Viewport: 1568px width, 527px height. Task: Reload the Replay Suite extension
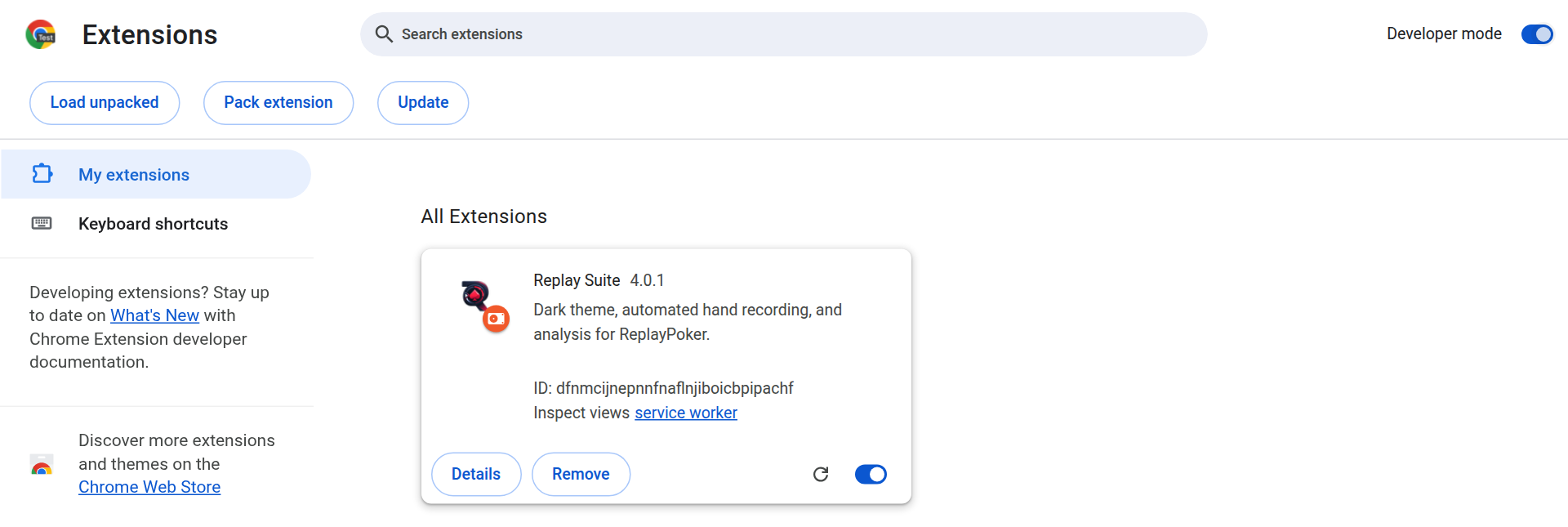pyautogui.click(x=821, y=475)
